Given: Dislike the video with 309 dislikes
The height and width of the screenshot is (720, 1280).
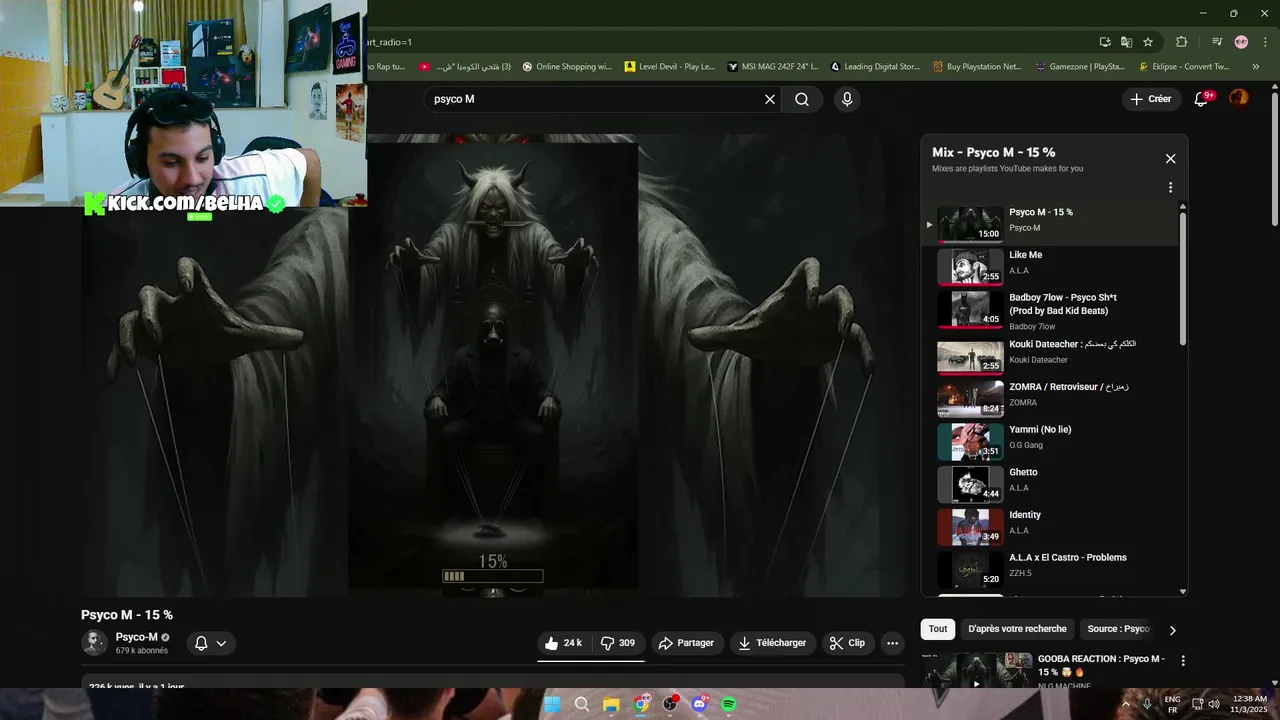Looking at the screenshot, I should pos(618,643).
